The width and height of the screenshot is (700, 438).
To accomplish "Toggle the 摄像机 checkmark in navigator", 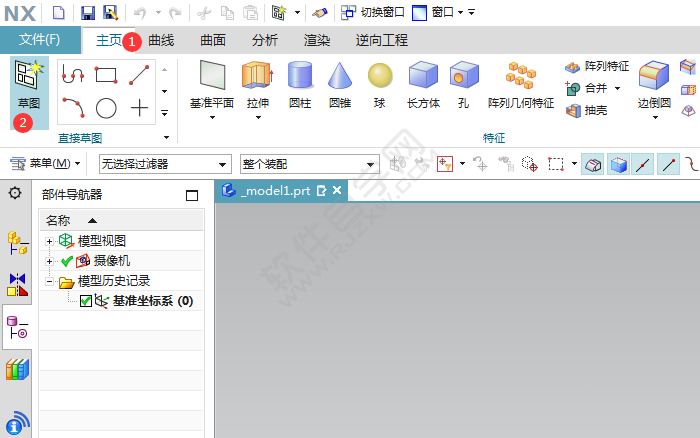I will tap(67, 261).
